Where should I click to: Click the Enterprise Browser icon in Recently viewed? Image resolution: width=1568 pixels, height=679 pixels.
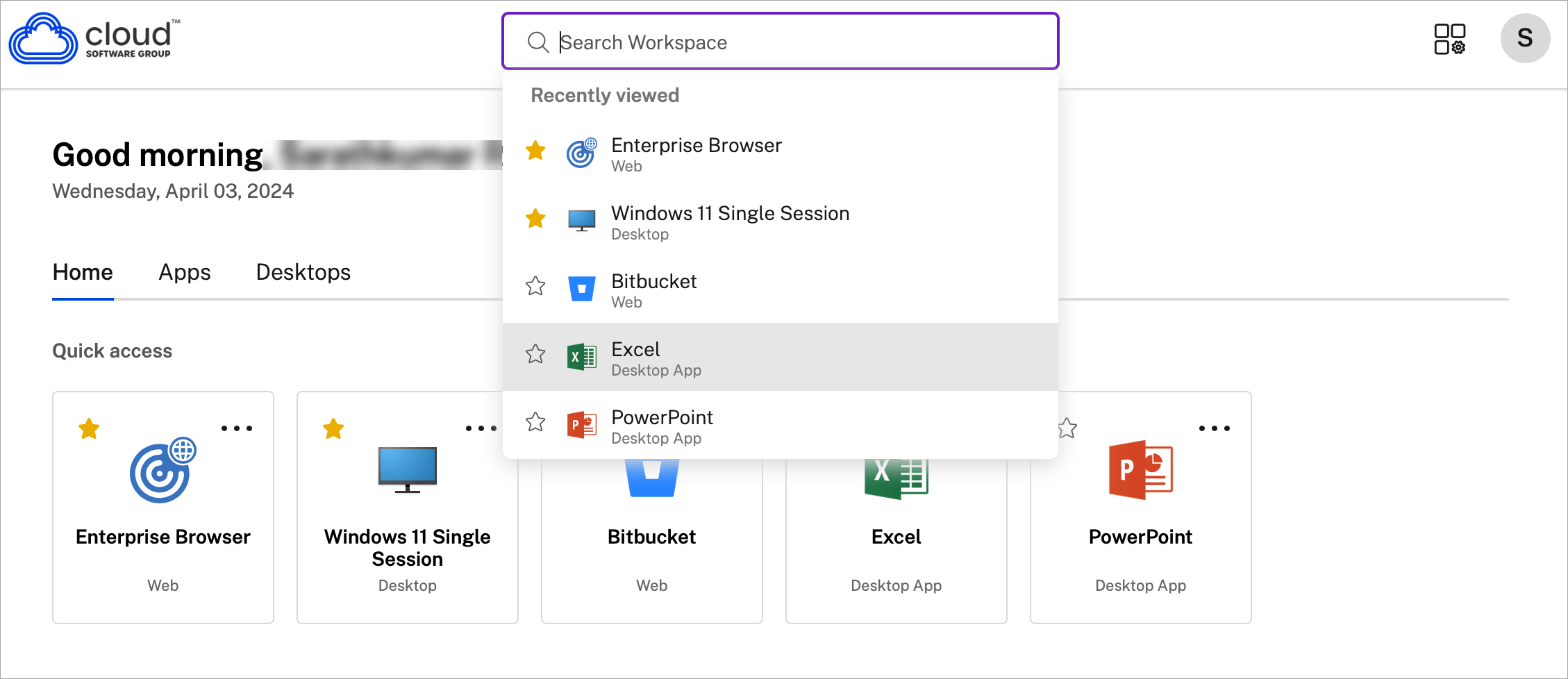click(582, 153)
